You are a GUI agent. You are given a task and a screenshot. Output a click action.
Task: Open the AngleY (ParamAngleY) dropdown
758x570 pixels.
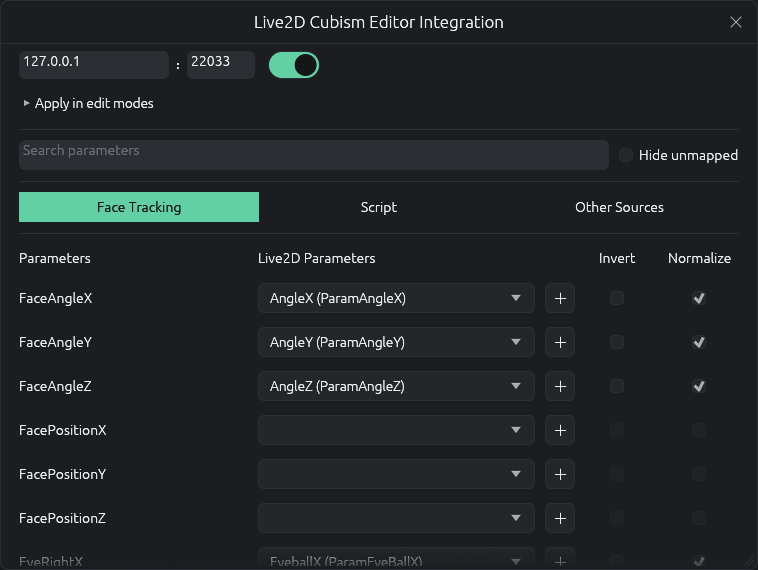click(x=396, y=342)
